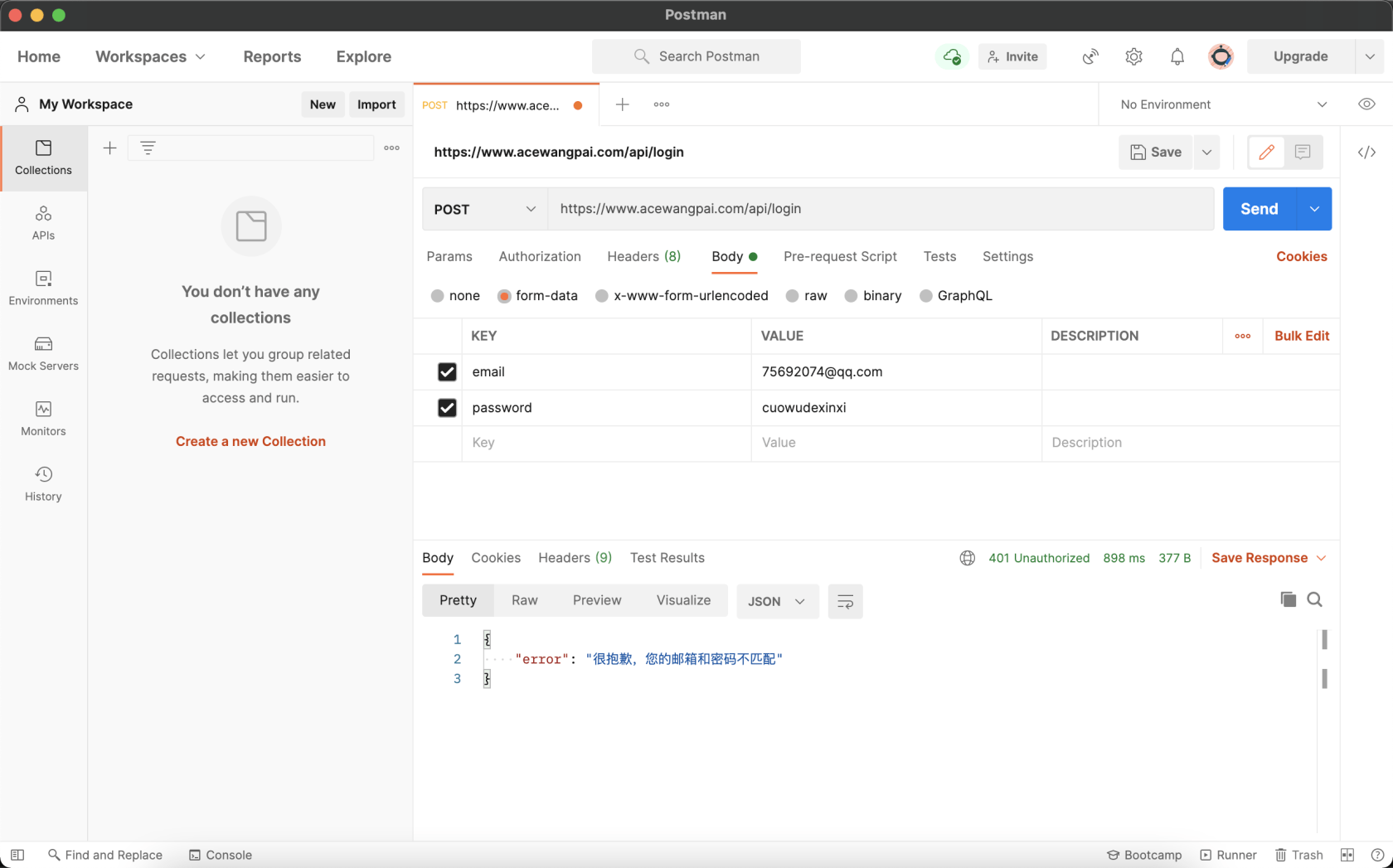Viewport: 1393px width, 868px height.
Task: Click the Import button
Action: (376, 104)
